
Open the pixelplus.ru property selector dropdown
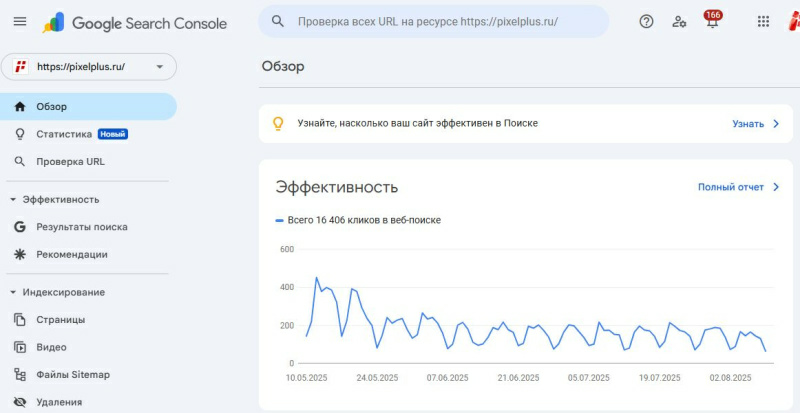[90, 67]
